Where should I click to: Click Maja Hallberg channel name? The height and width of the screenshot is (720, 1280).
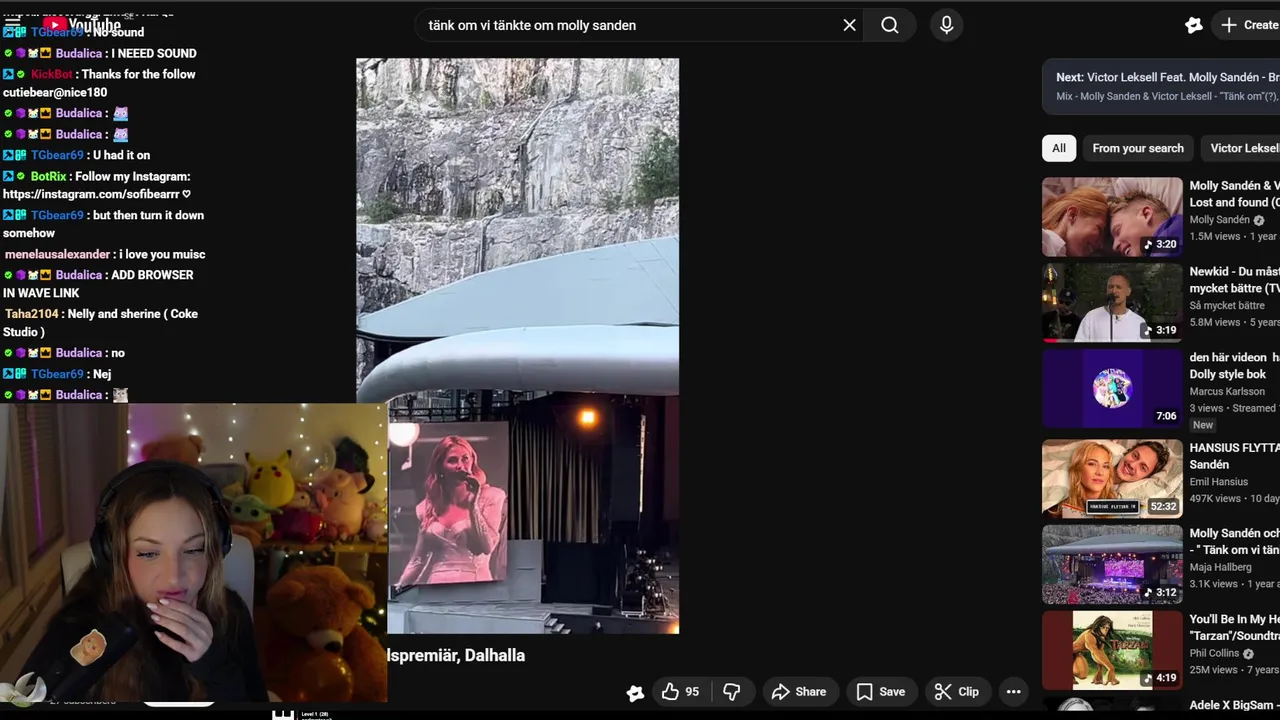pyautogui.click(x=1220, y=567)
